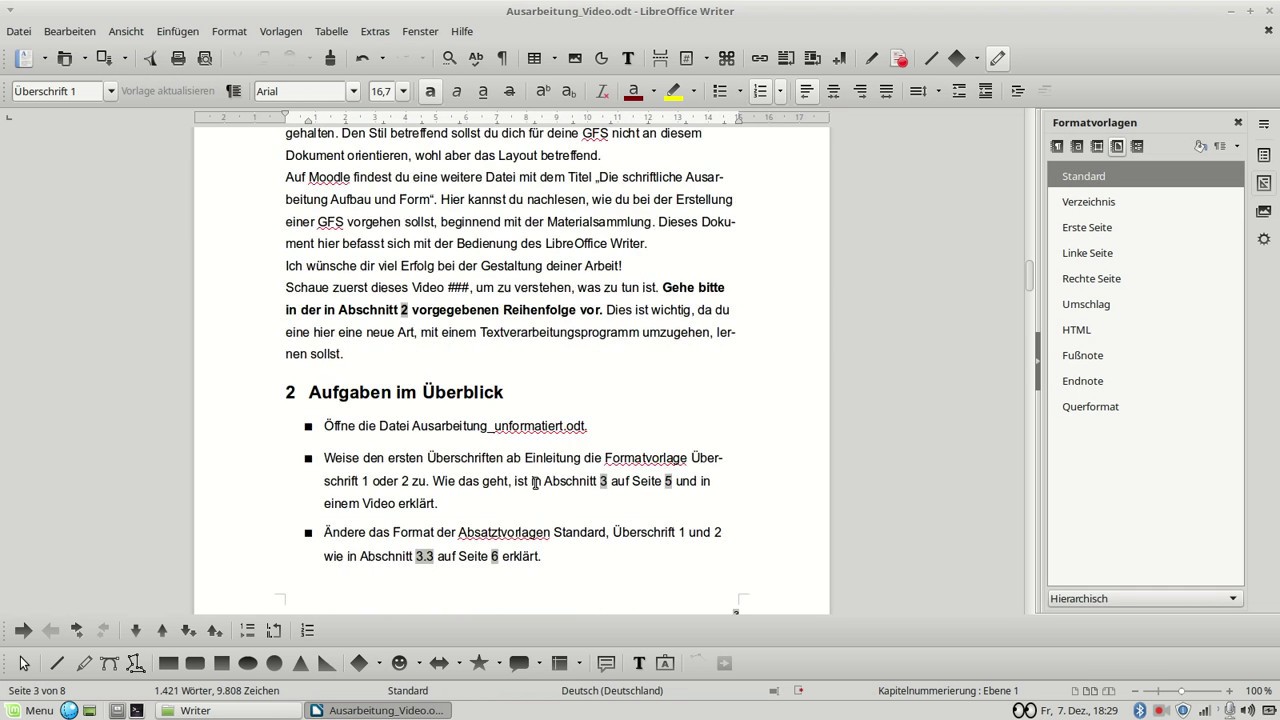The height and width of the screenshot is (720, 1280).
Task: Select the Fußnote page style
Action: click(1146, 355)
